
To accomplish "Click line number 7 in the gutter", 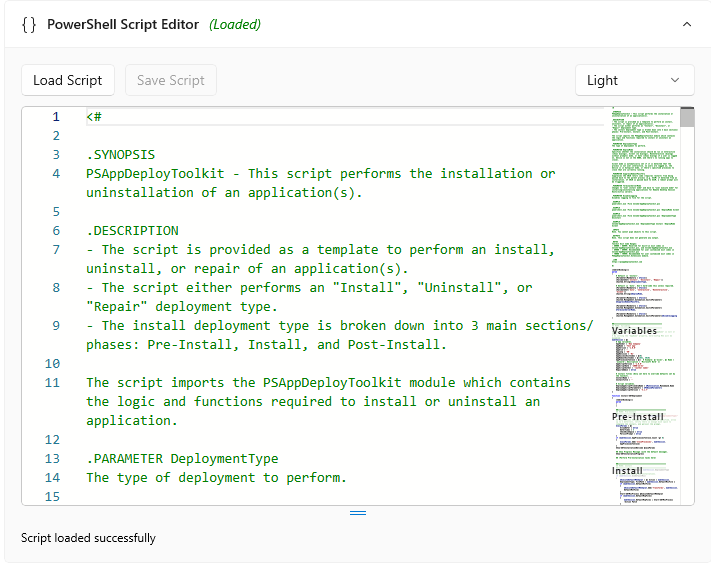I will 56,250.
